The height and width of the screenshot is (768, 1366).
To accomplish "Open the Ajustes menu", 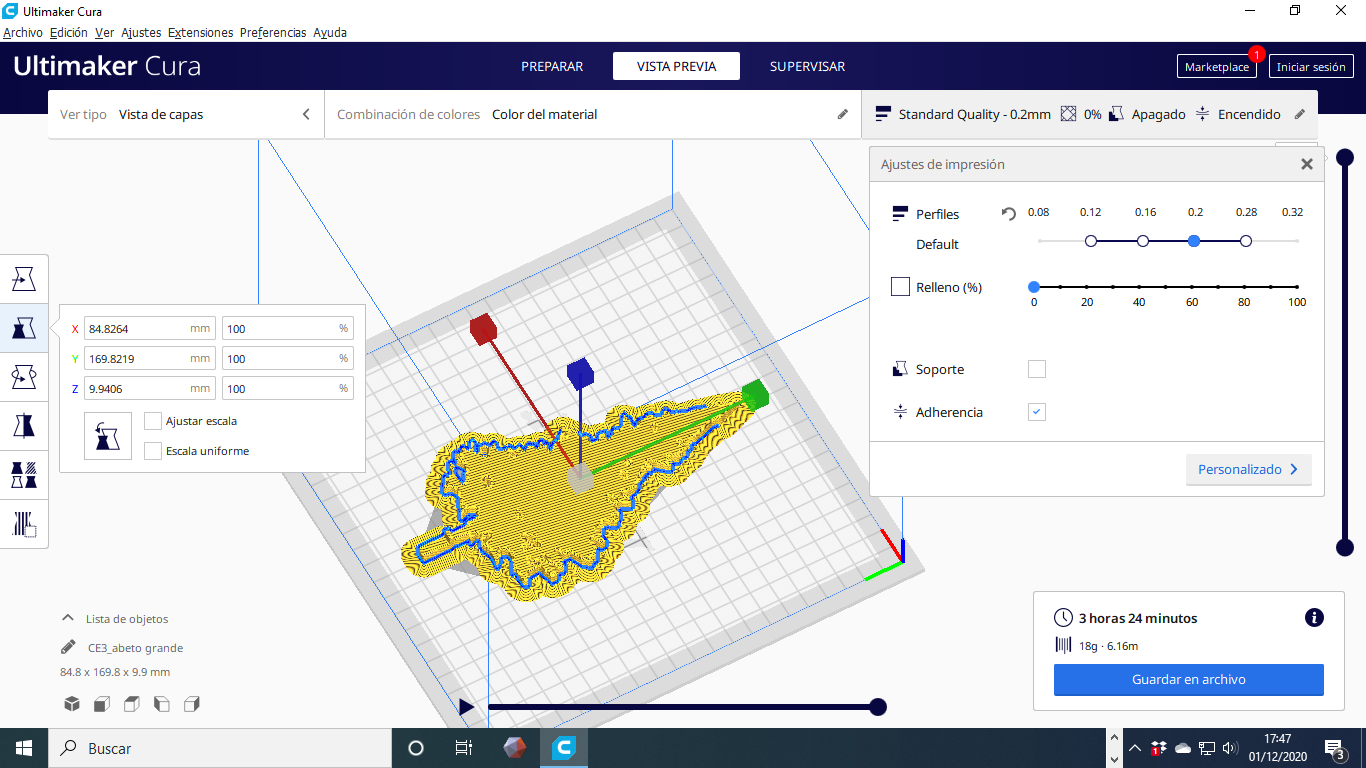I will click(x=141, y=32).
